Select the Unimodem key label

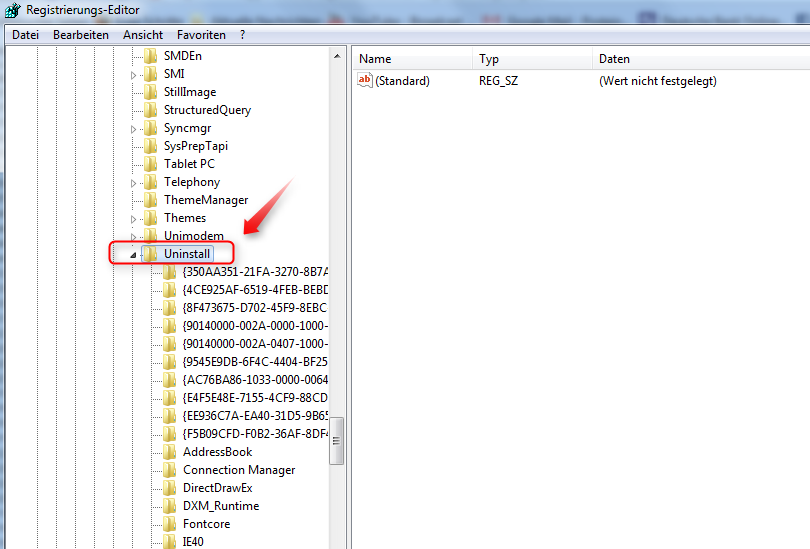point(194,236)
